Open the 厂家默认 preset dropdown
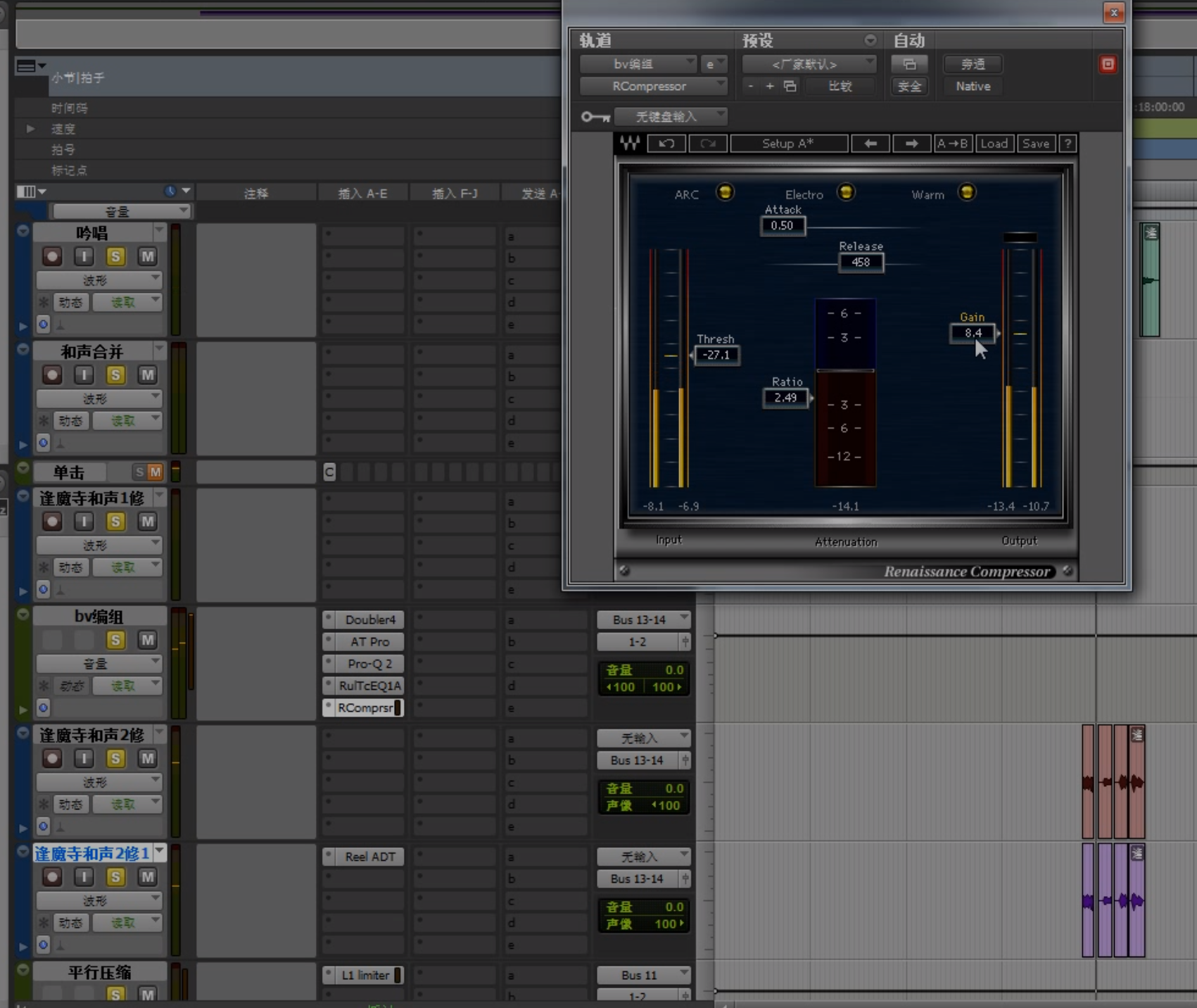Viewport: 1197px width, 1008px height. click(x=809, y=65)
